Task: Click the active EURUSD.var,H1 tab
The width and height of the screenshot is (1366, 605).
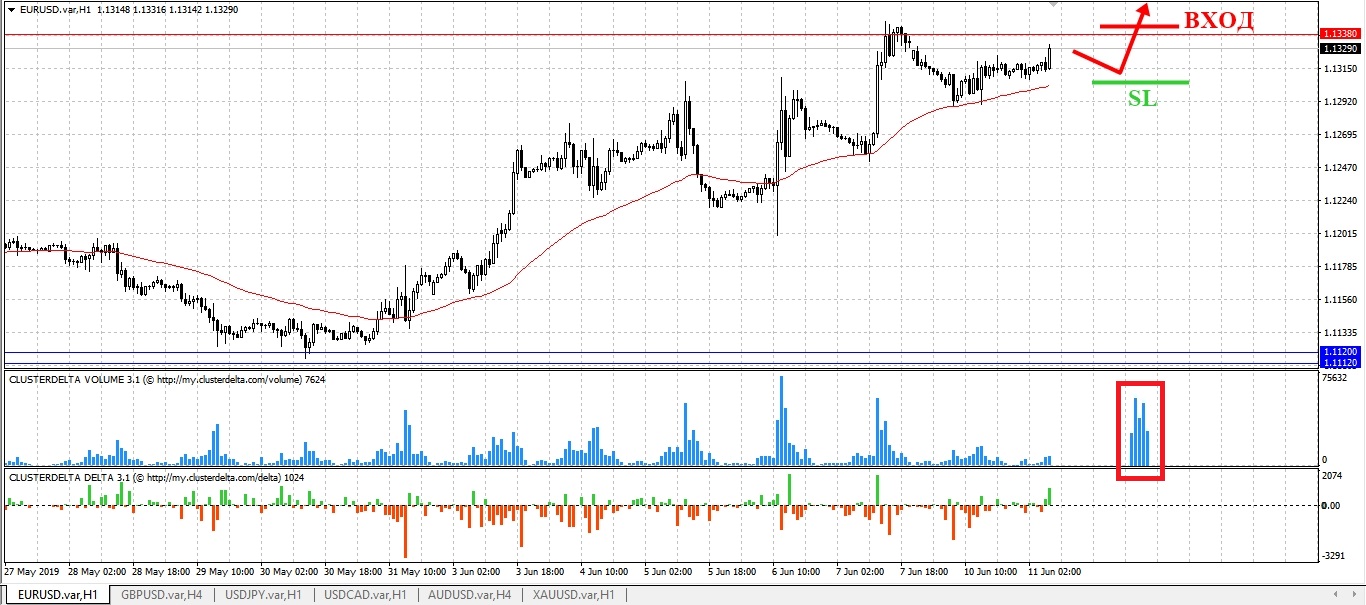Action: pos(58,595)
